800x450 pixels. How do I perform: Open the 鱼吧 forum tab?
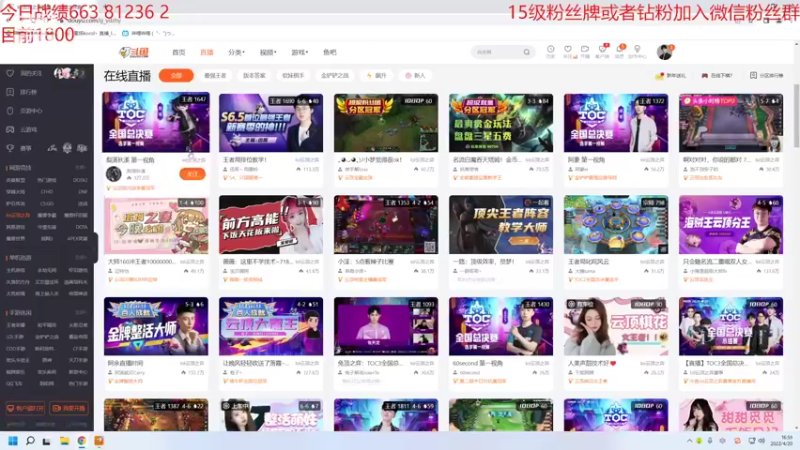[x=330, y=53]
